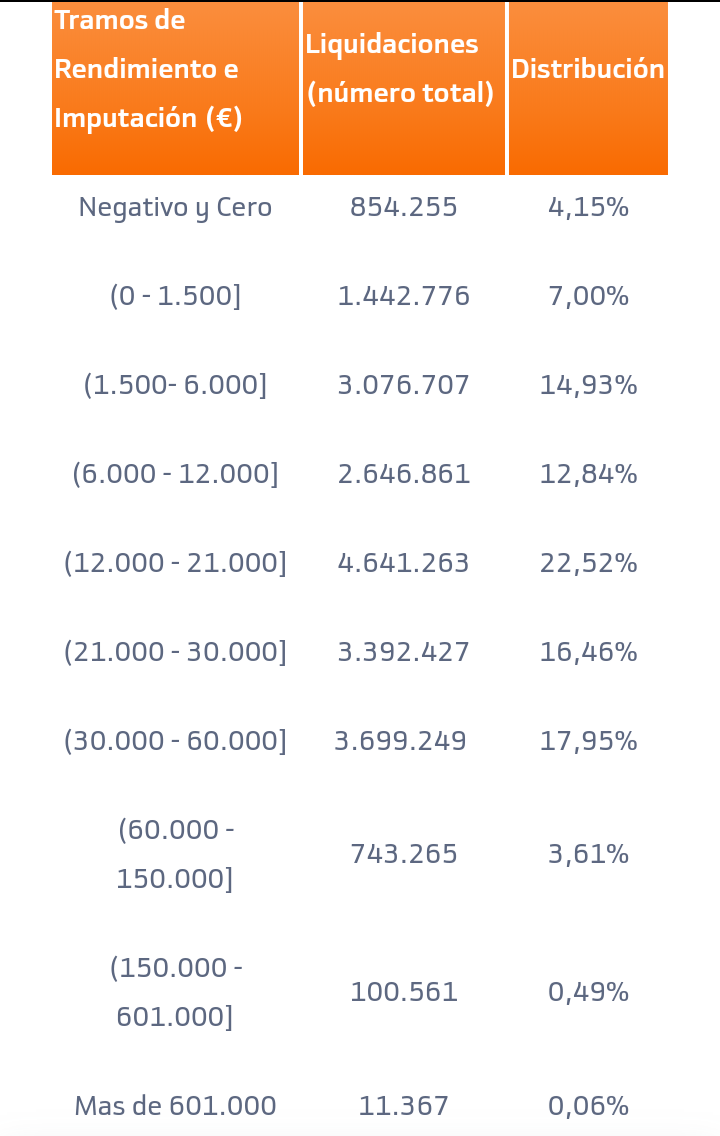720x1136 pixels.
Task: Select the "(12.000 - 21.000]" bracket cell
Action: click(x=175, y=563)
